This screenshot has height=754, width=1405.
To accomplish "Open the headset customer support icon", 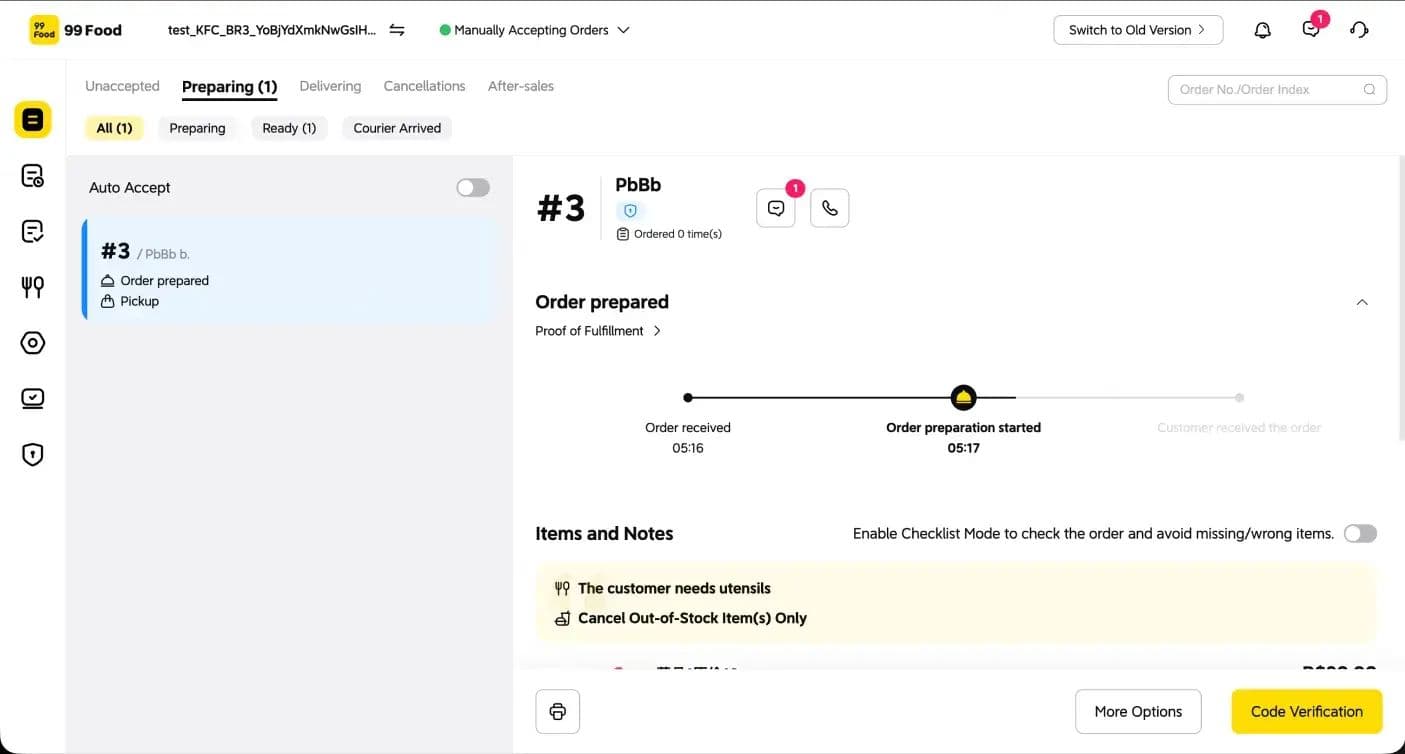I will pos(1359,30).
